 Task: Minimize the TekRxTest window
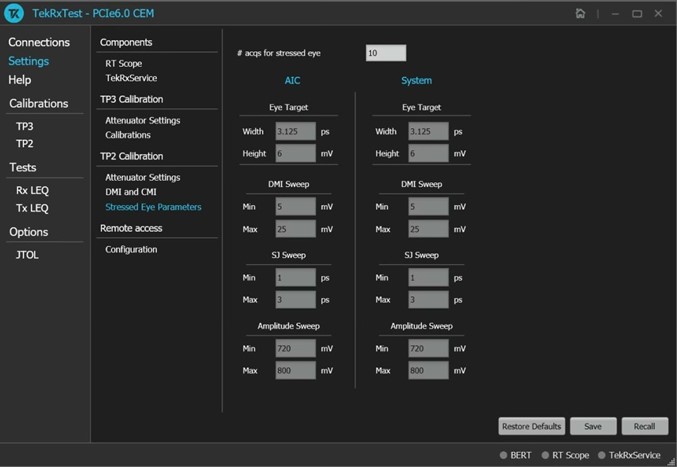click(x=615, y=14)
